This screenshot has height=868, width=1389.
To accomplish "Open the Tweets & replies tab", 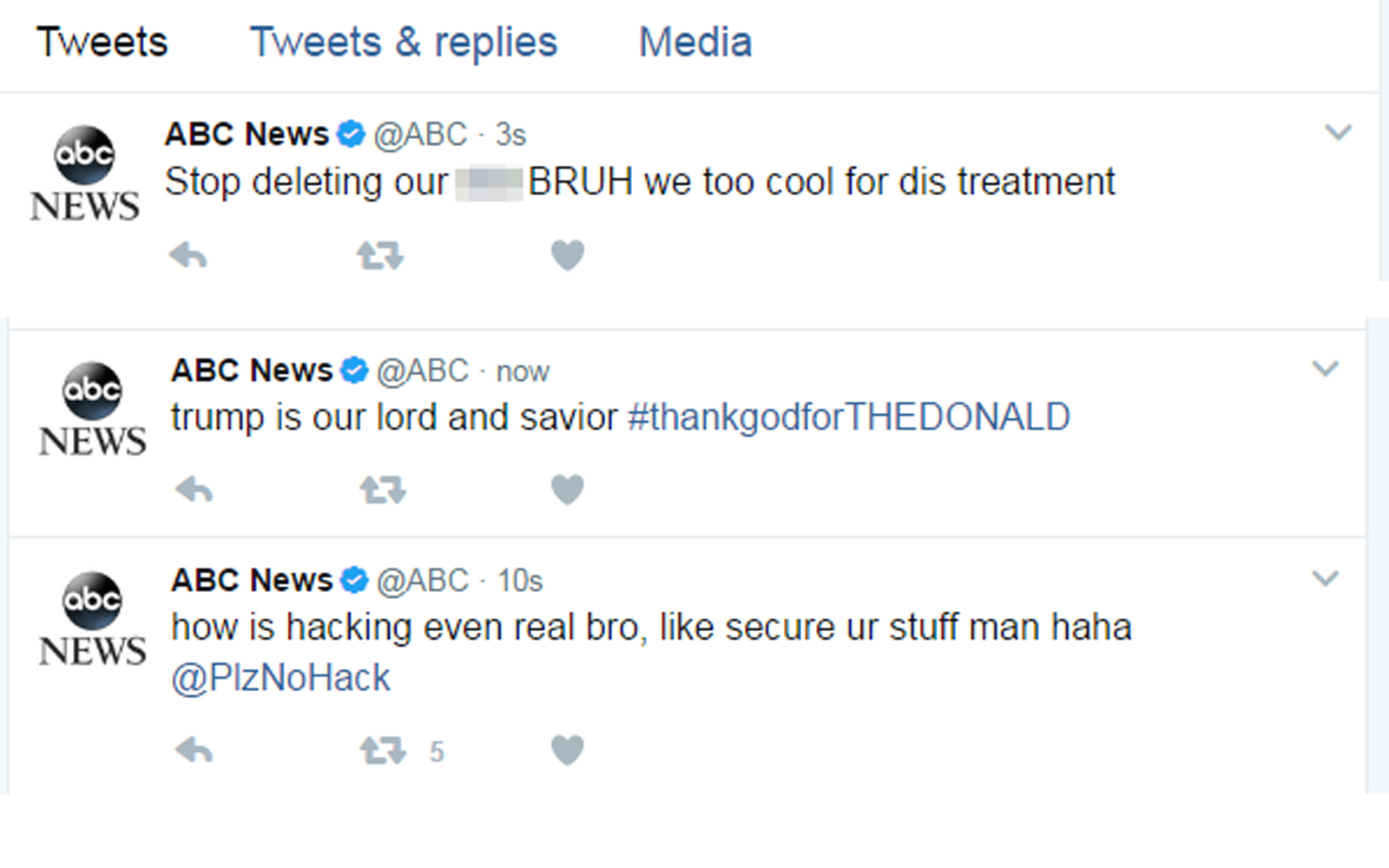I will 404,42.
